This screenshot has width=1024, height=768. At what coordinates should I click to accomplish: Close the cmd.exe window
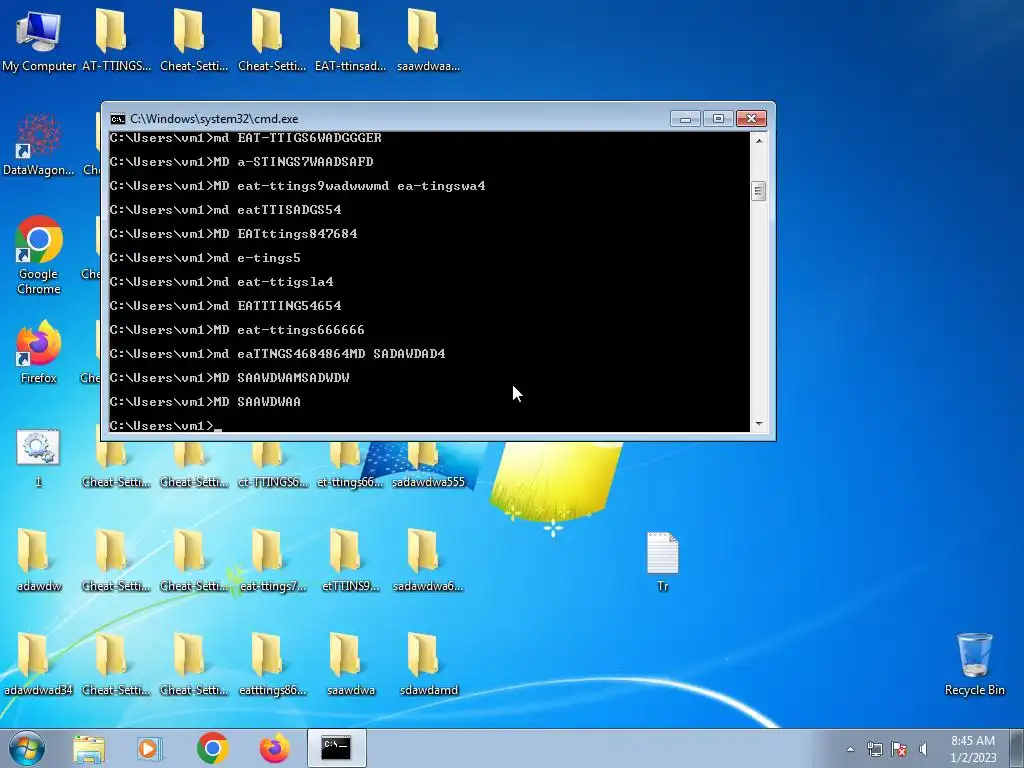pos(751,119)
